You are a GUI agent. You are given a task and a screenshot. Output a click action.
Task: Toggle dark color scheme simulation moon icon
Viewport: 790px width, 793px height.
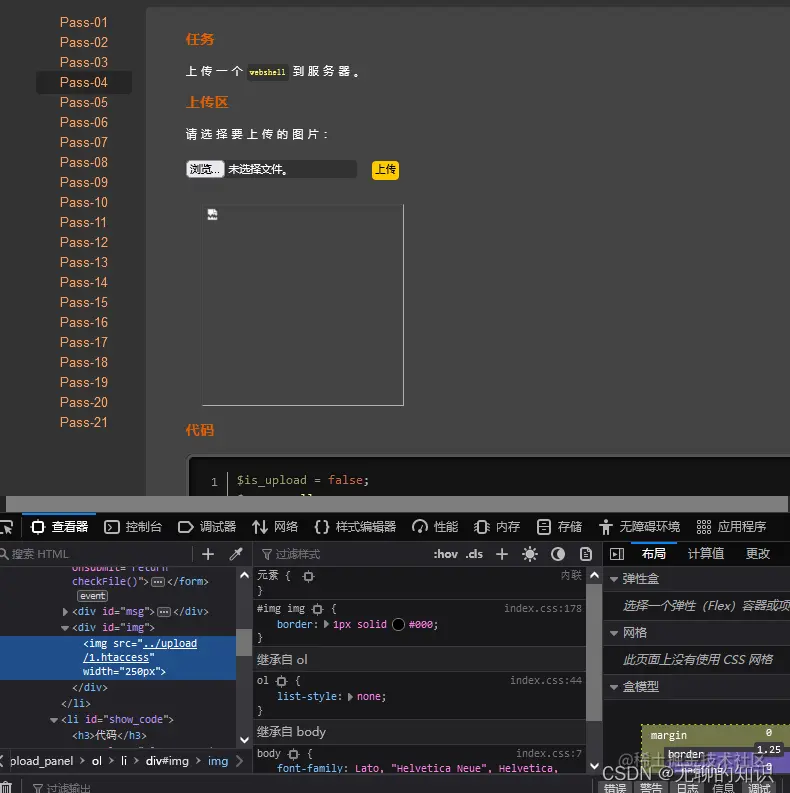[558, 554]
